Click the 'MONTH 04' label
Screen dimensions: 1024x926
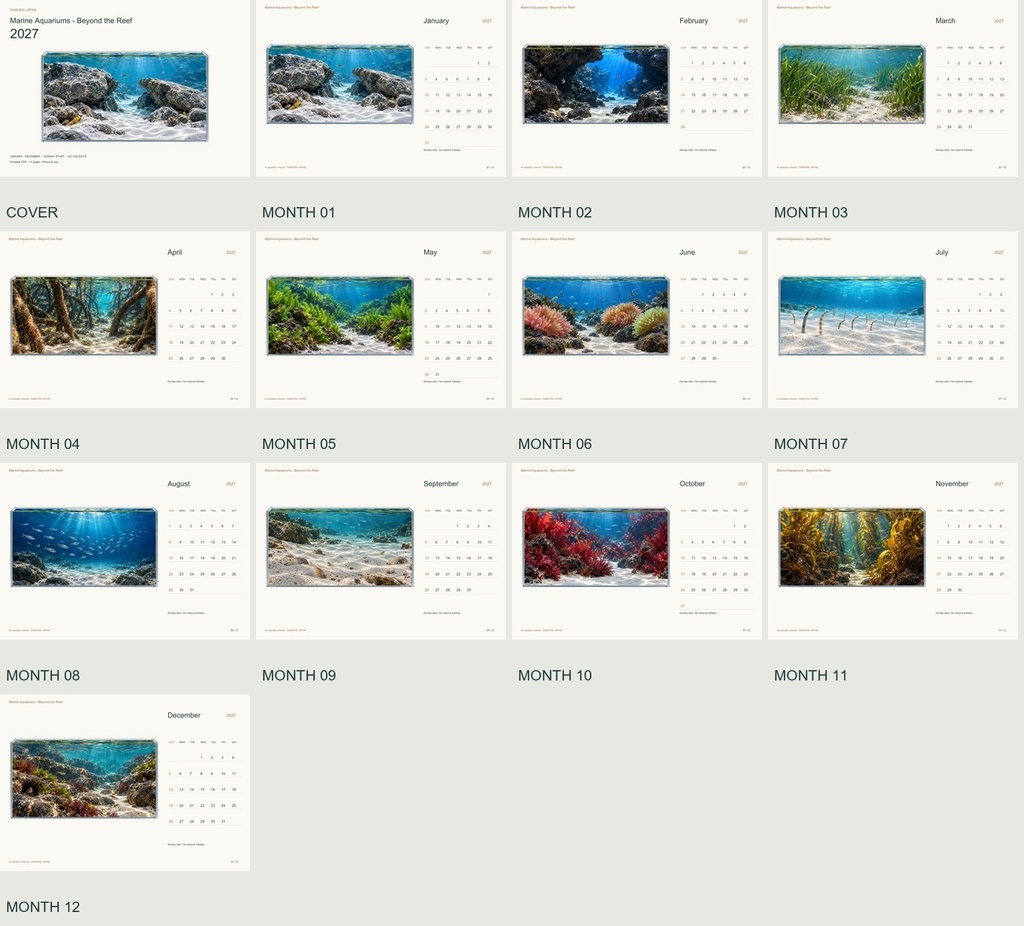click(42, 444)
